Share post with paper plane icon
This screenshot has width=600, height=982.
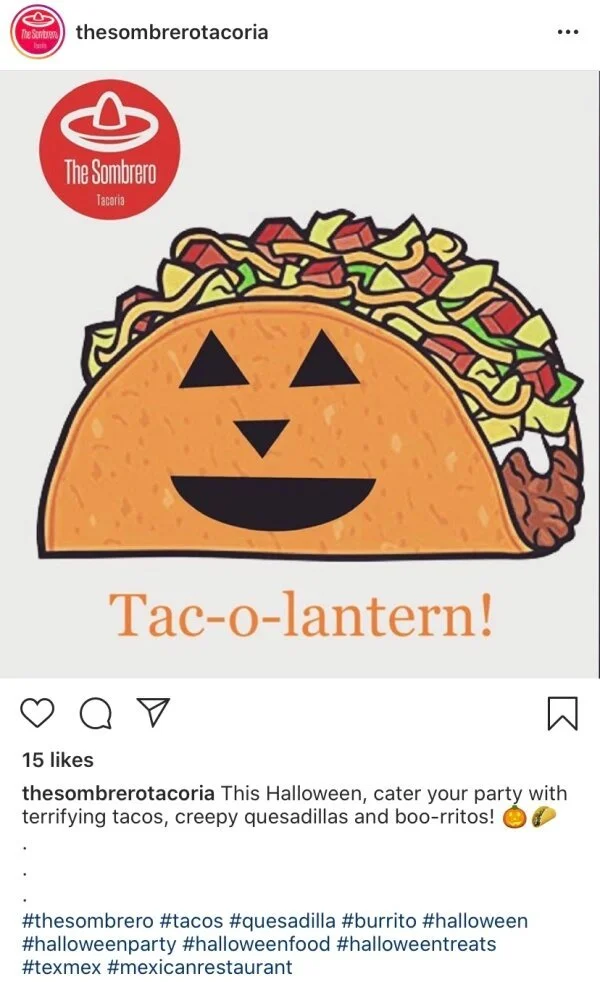coord(153,713)
